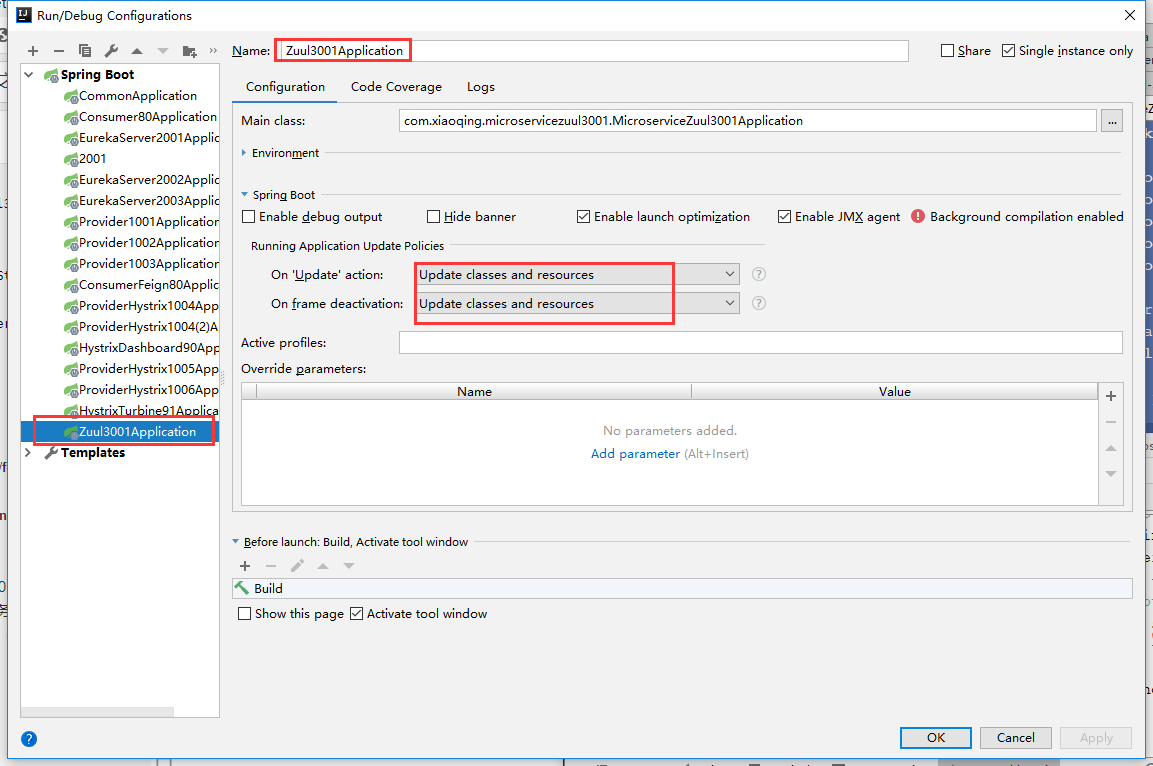Remove override parameter minus icon
Image resolution: width=1153 pixels, height=766 pixels.
(1111, 422)
